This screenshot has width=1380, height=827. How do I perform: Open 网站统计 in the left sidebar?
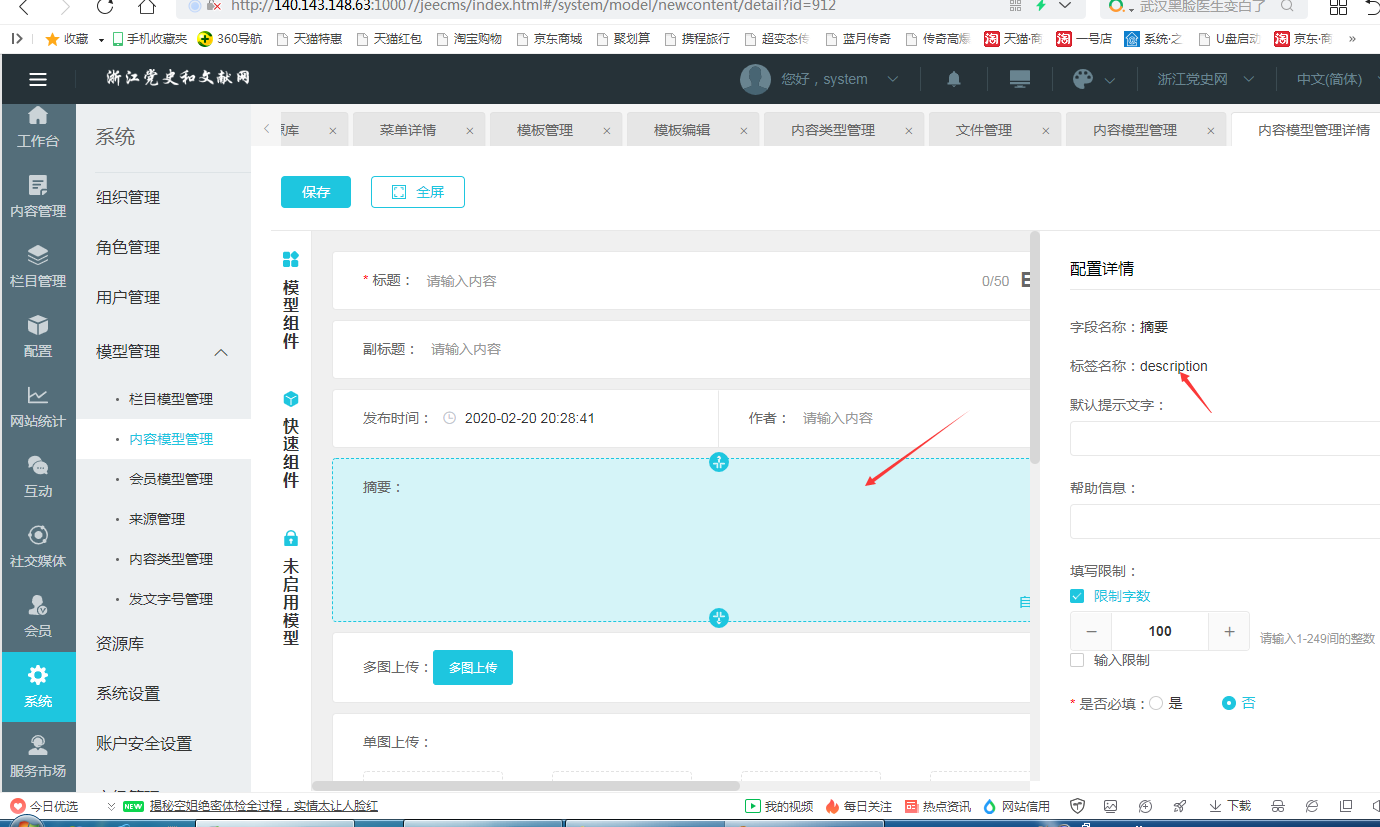38,406
